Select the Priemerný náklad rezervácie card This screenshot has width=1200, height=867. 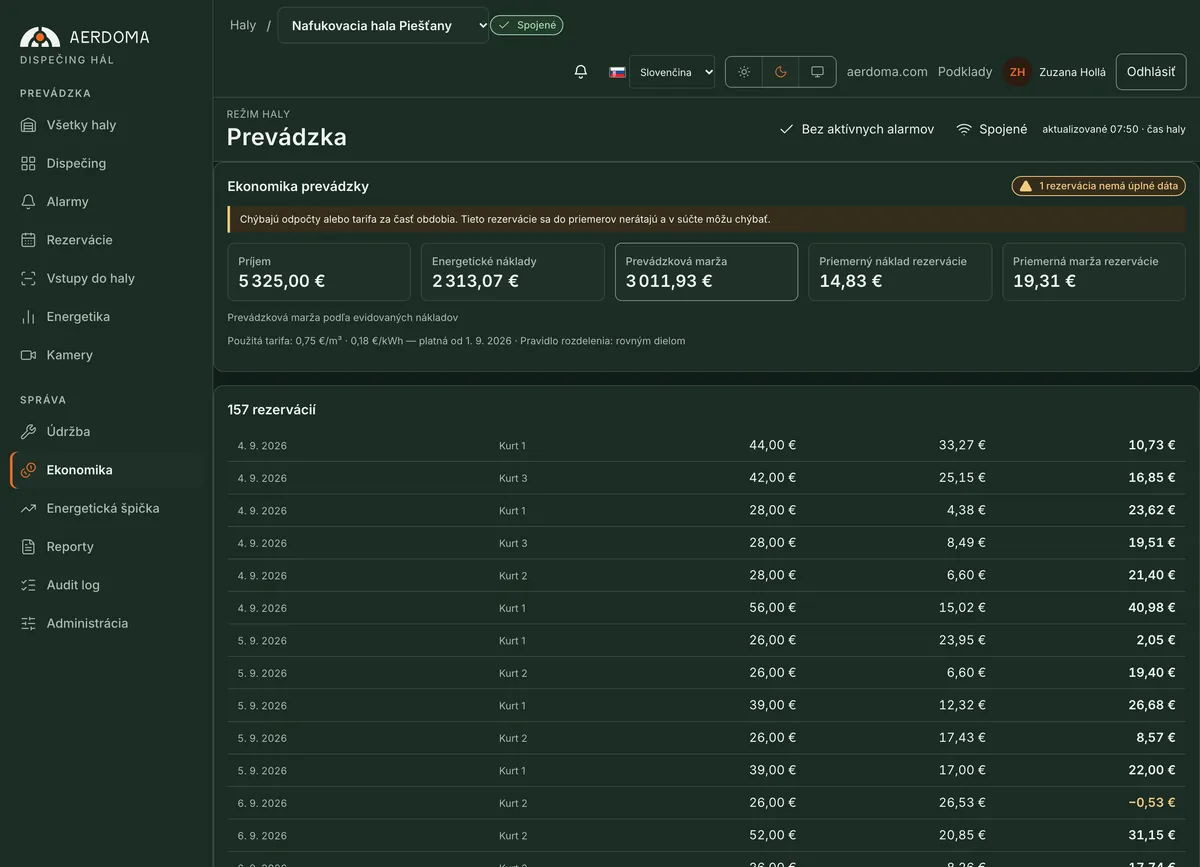(900, 272)
